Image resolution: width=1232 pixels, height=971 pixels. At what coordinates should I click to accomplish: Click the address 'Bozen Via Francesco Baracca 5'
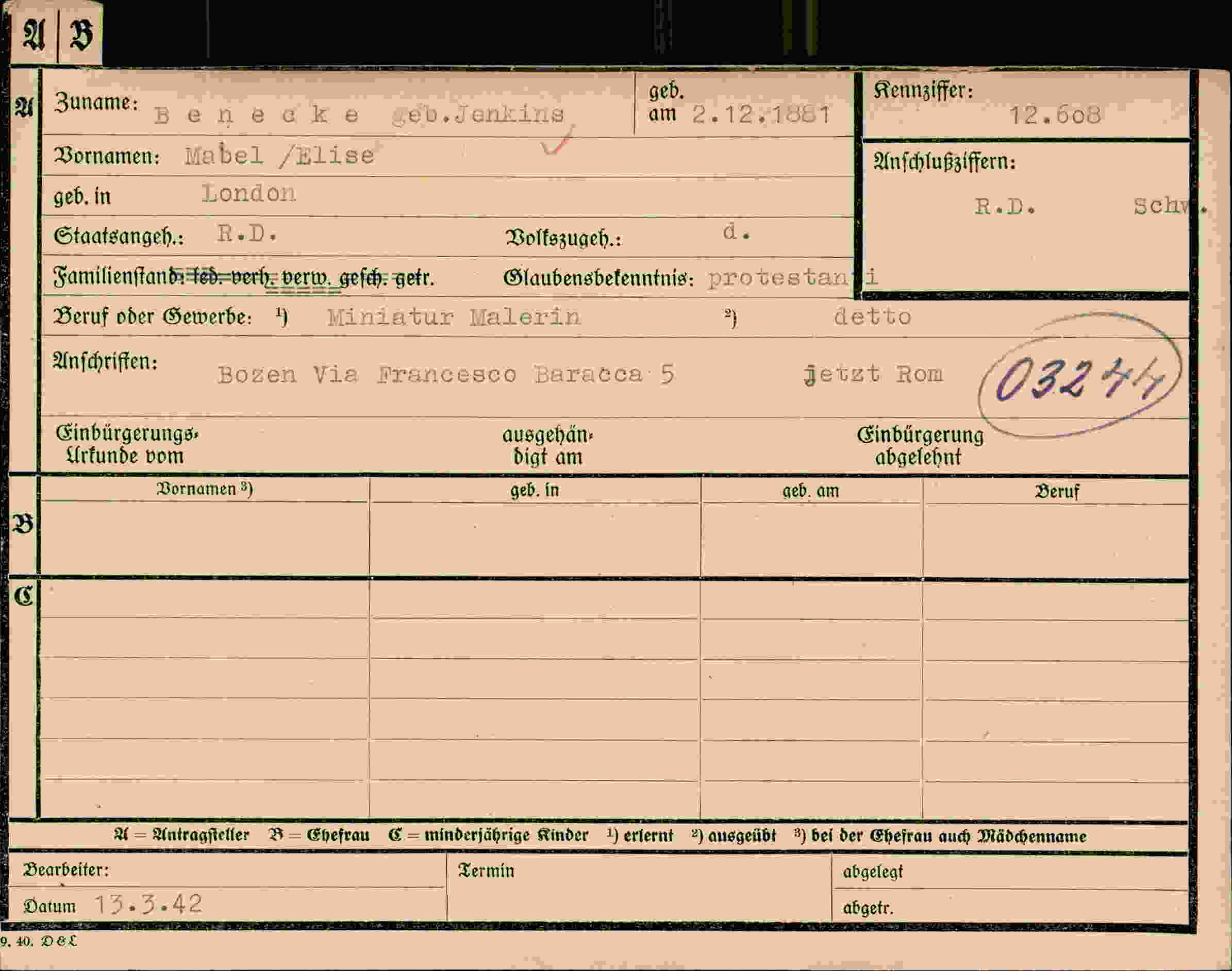(x=446, y=375)
